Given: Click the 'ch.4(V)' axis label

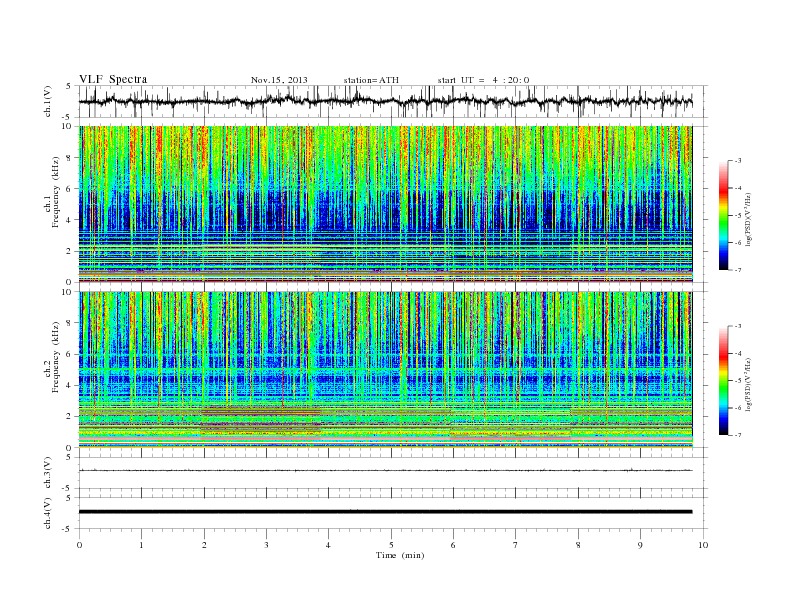Looking at the screenshot, I should pos(48,513).
